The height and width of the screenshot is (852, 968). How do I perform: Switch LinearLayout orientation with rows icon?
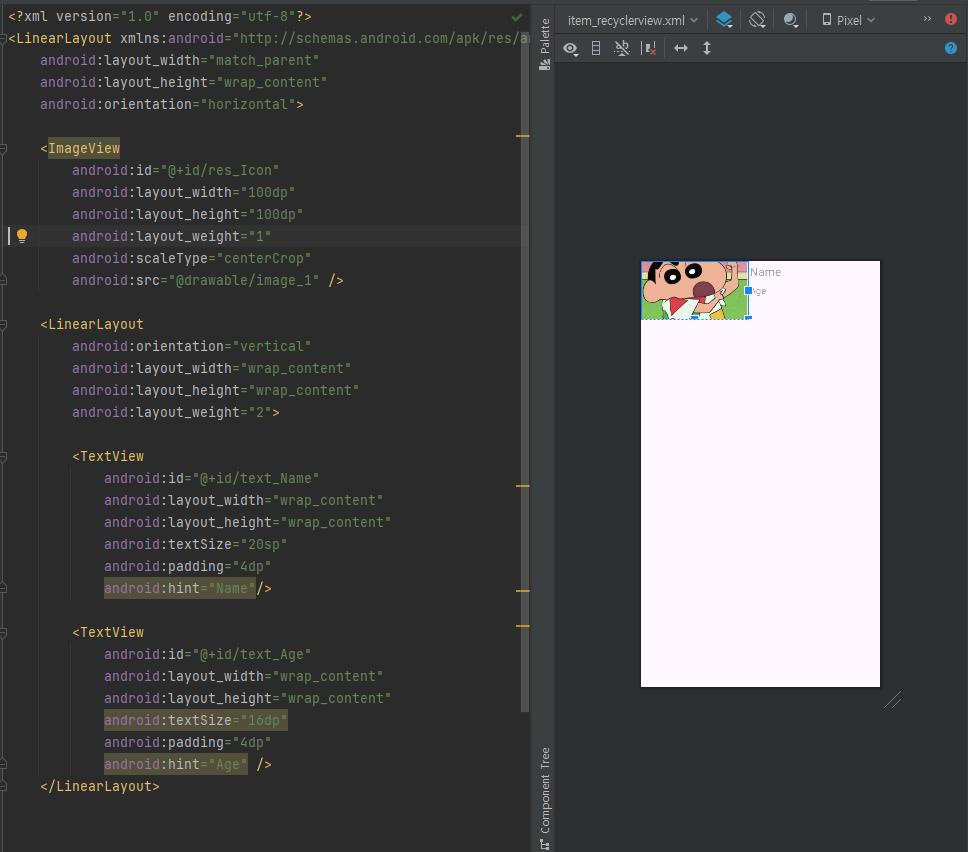tap(596, 48)
